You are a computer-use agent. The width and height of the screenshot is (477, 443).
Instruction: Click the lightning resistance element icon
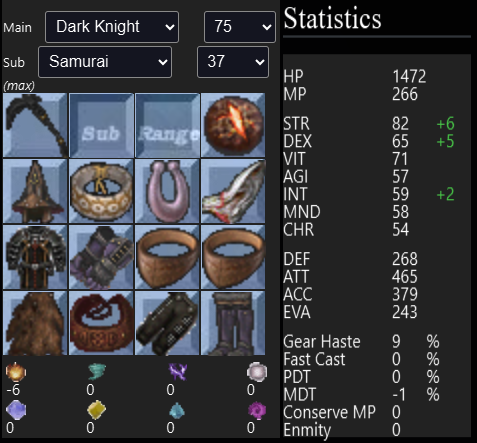click(x=177, y=372)
